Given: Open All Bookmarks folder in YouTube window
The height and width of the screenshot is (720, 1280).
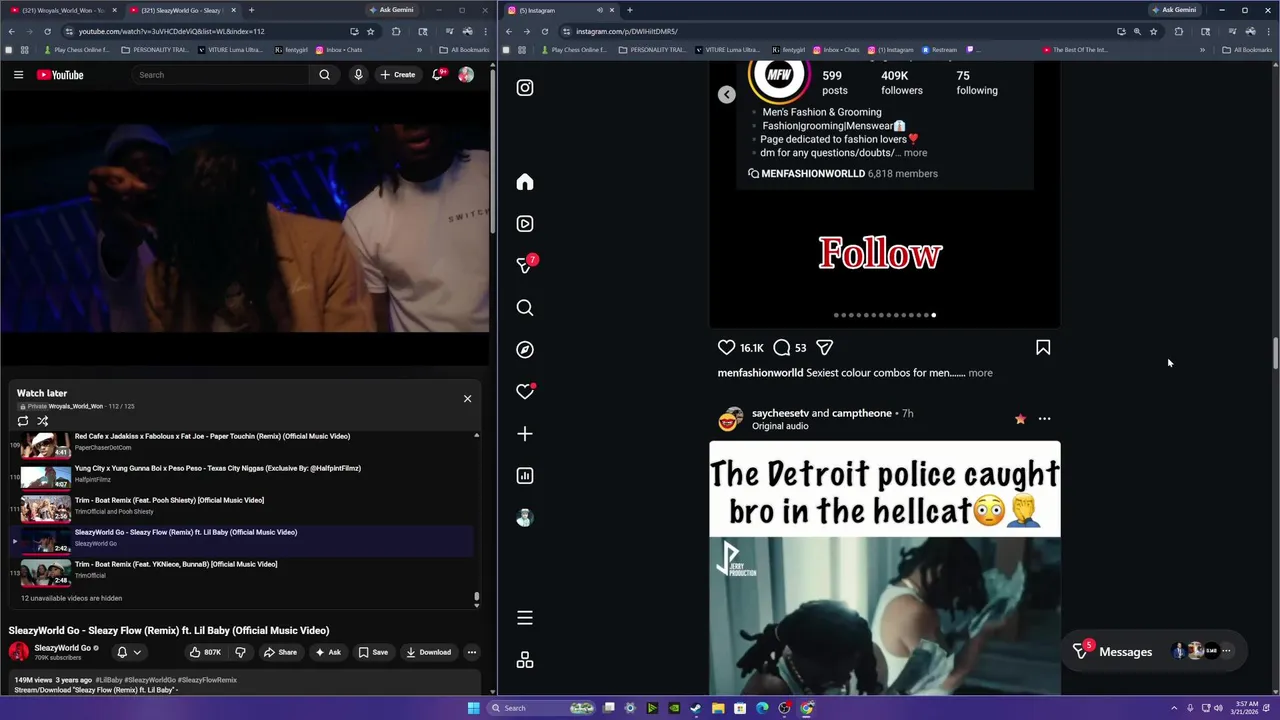Looking at the screenshot, I should coord(464,50).
